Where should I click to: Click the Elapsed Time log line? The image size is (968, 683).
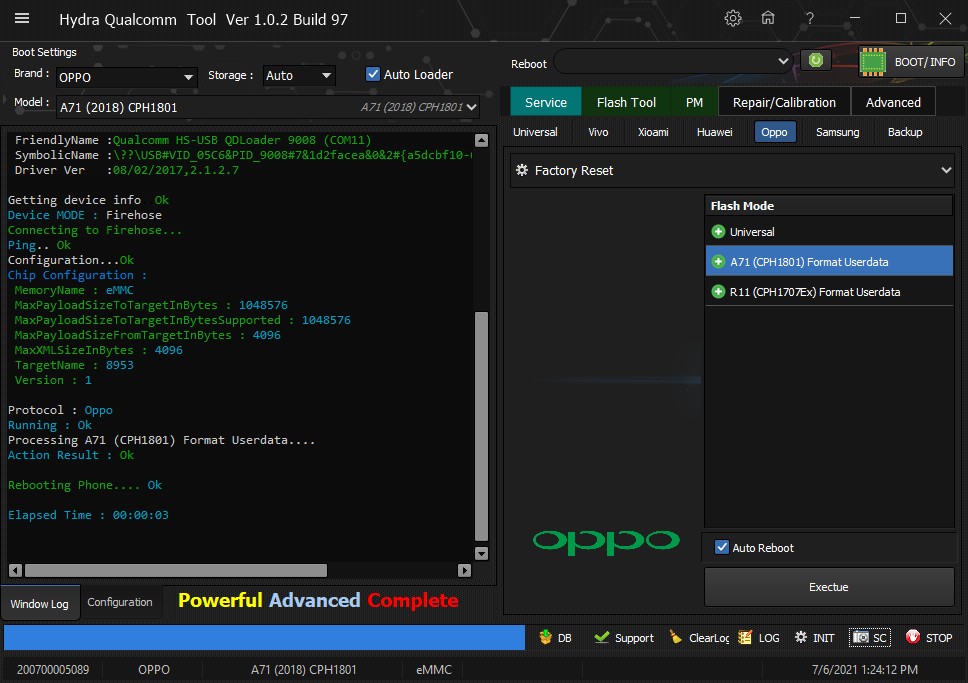tap(88, 514)
